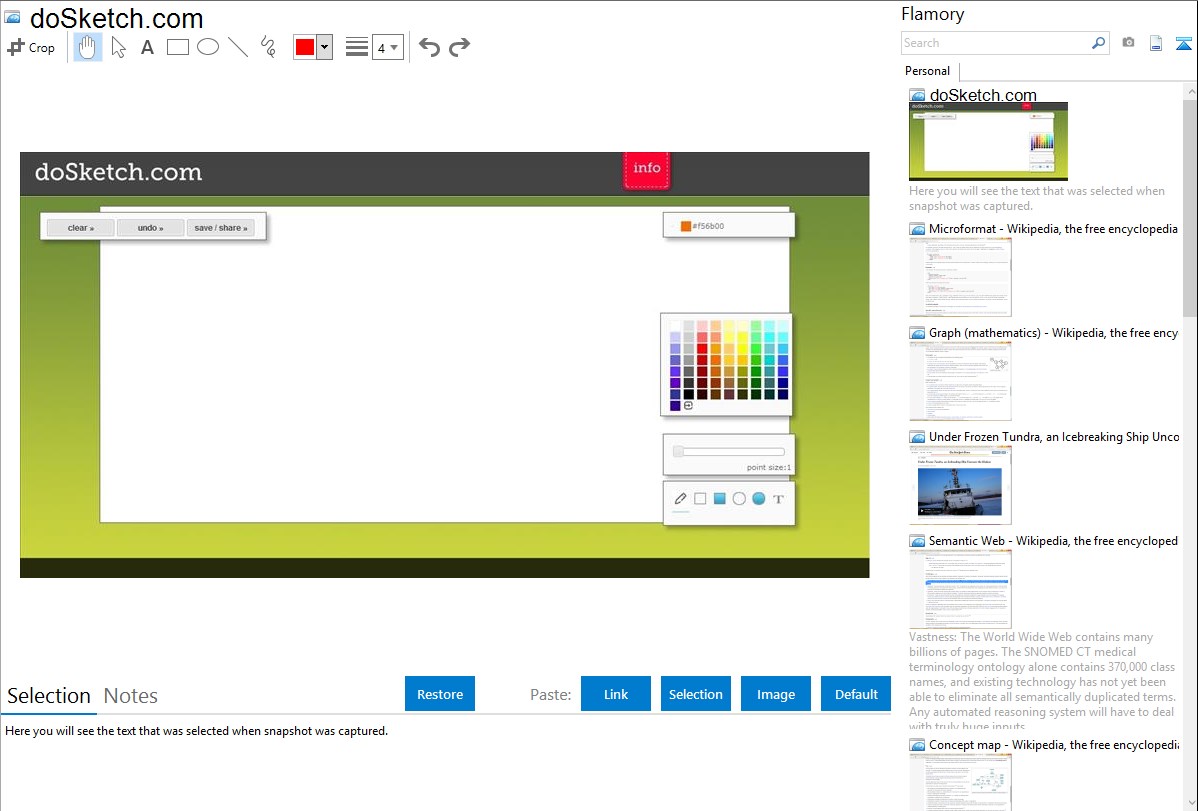Pick the rectangle drawing tool

tap(177, 47)
